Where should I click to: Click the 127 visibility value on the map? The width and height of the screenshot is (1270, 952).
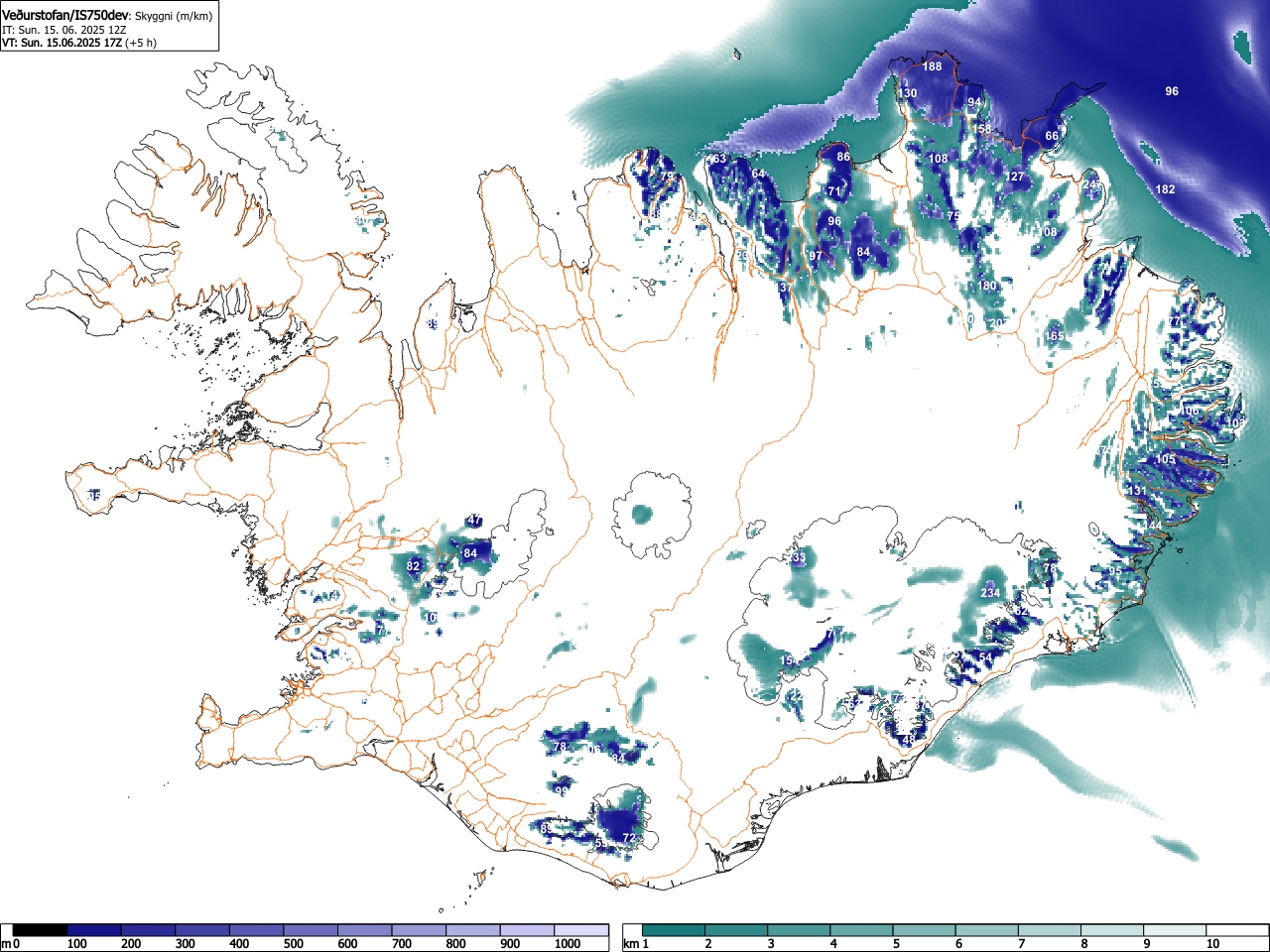(x=1014, y=177)
